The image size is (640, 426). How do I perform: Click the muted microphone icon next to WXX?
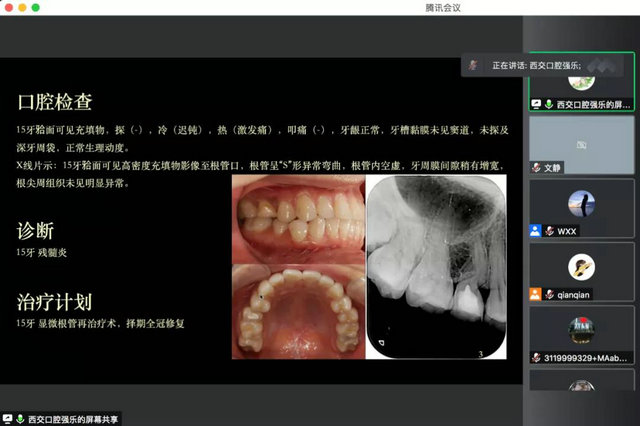[x=549, y=231]
